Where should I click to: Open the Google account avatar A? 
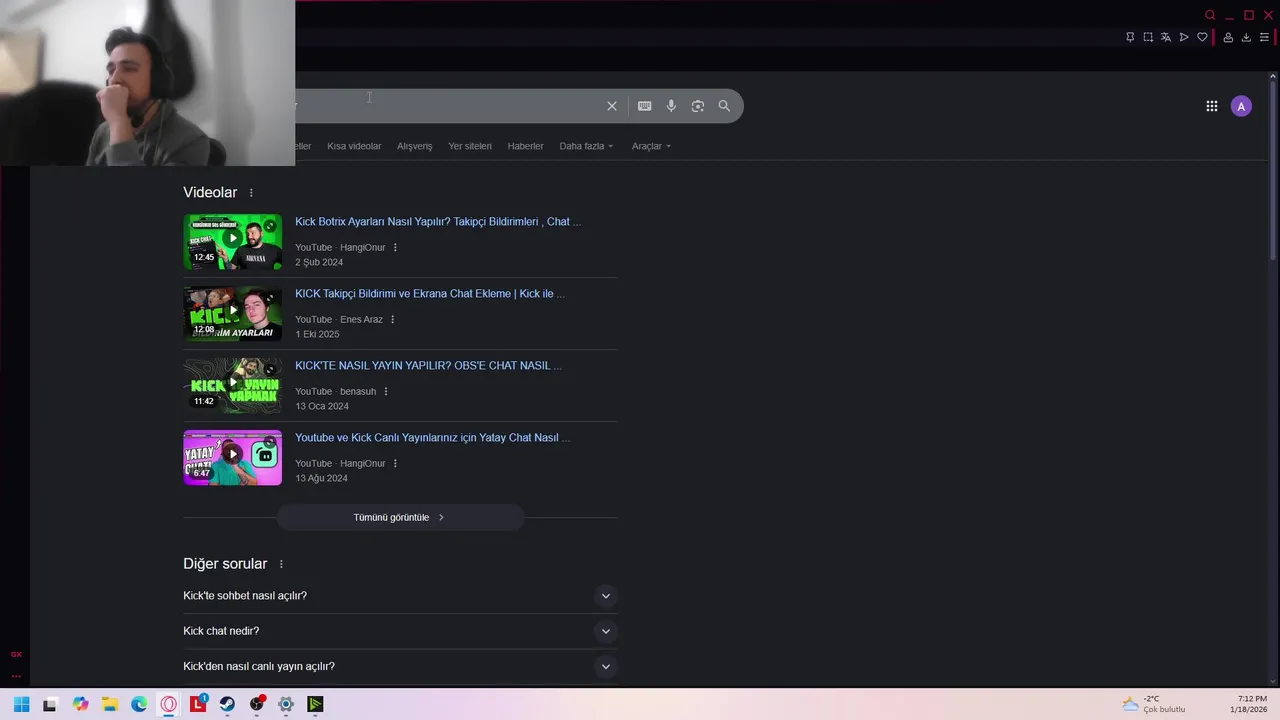pos(1241,106)
